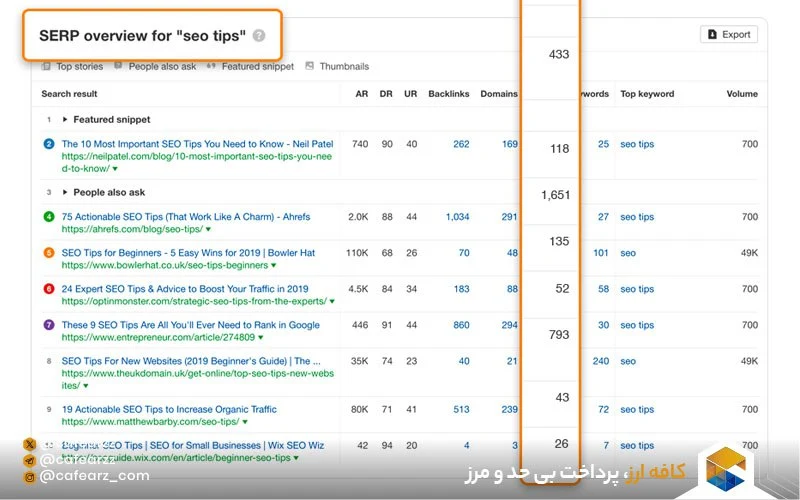Open 'SEO Tips for Beginners' Bowler Hat title
Viewport: 800px width, 500px height.
click(x=188, y=253)
